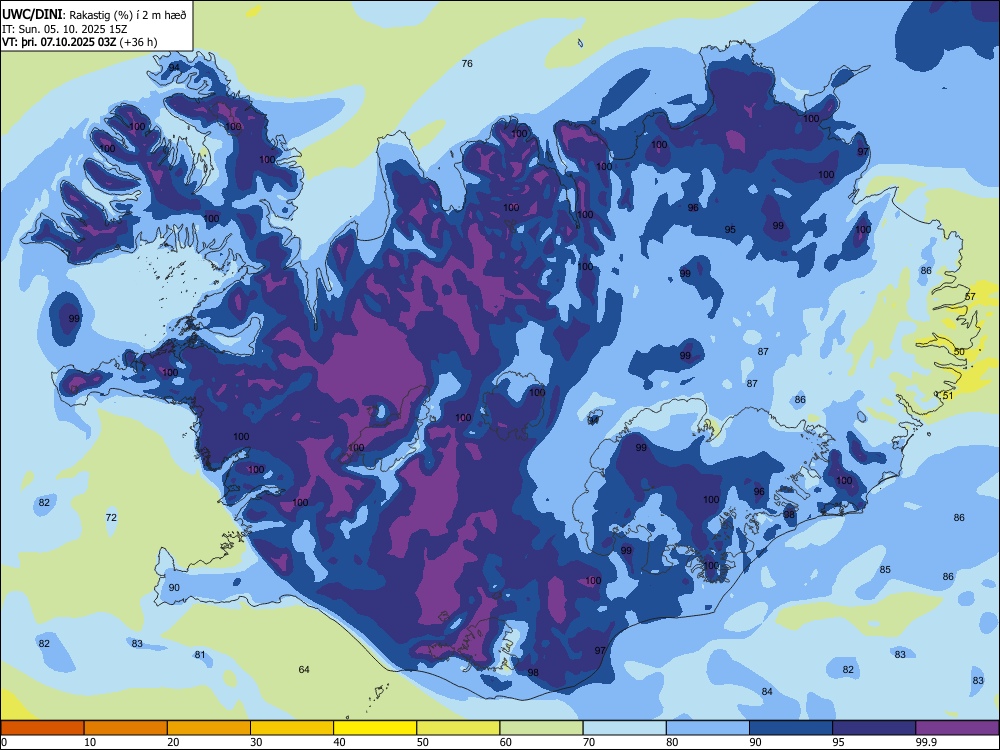Click the '98' value on the south coast
This screenshot has height=750, width=1000.
533,672
